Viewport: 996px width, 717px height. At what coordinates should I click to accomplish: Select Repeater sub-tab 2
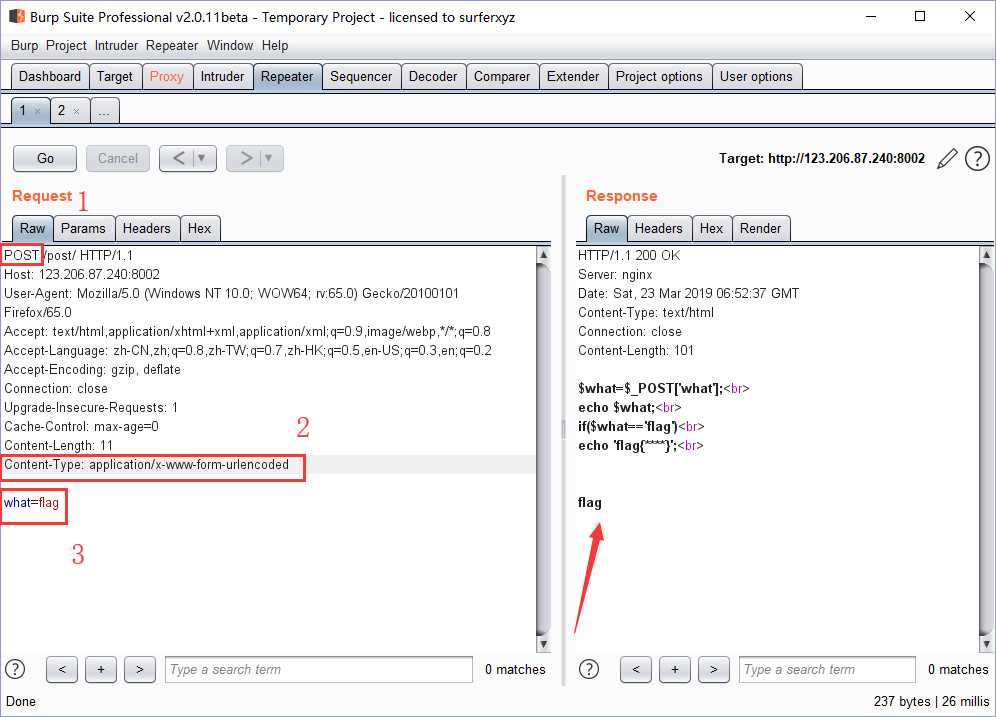tap(62, 111)
